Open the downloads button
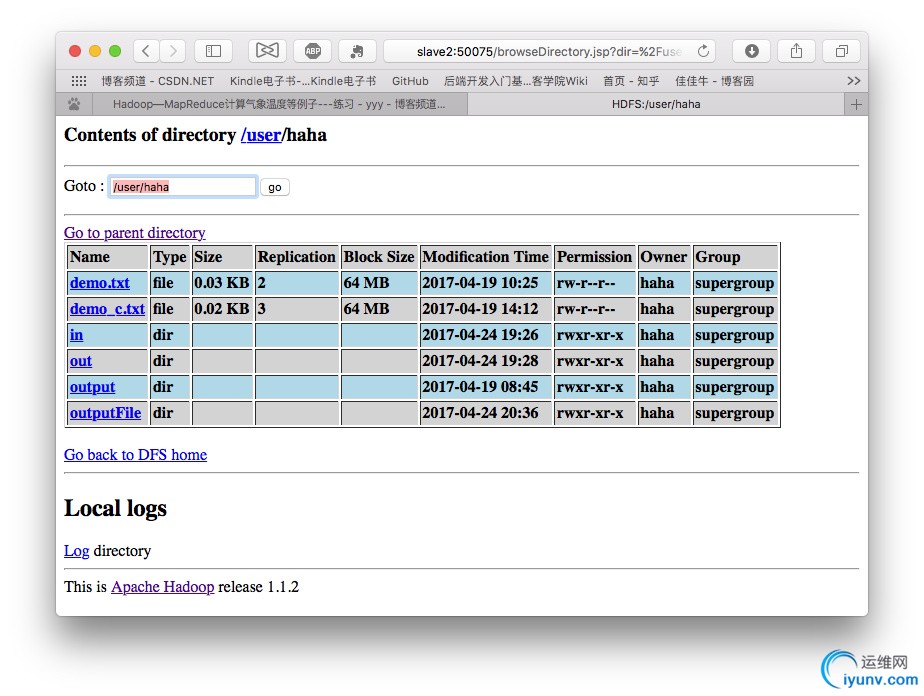The height and width of the screenshot is (696, 924). (751, 51)
